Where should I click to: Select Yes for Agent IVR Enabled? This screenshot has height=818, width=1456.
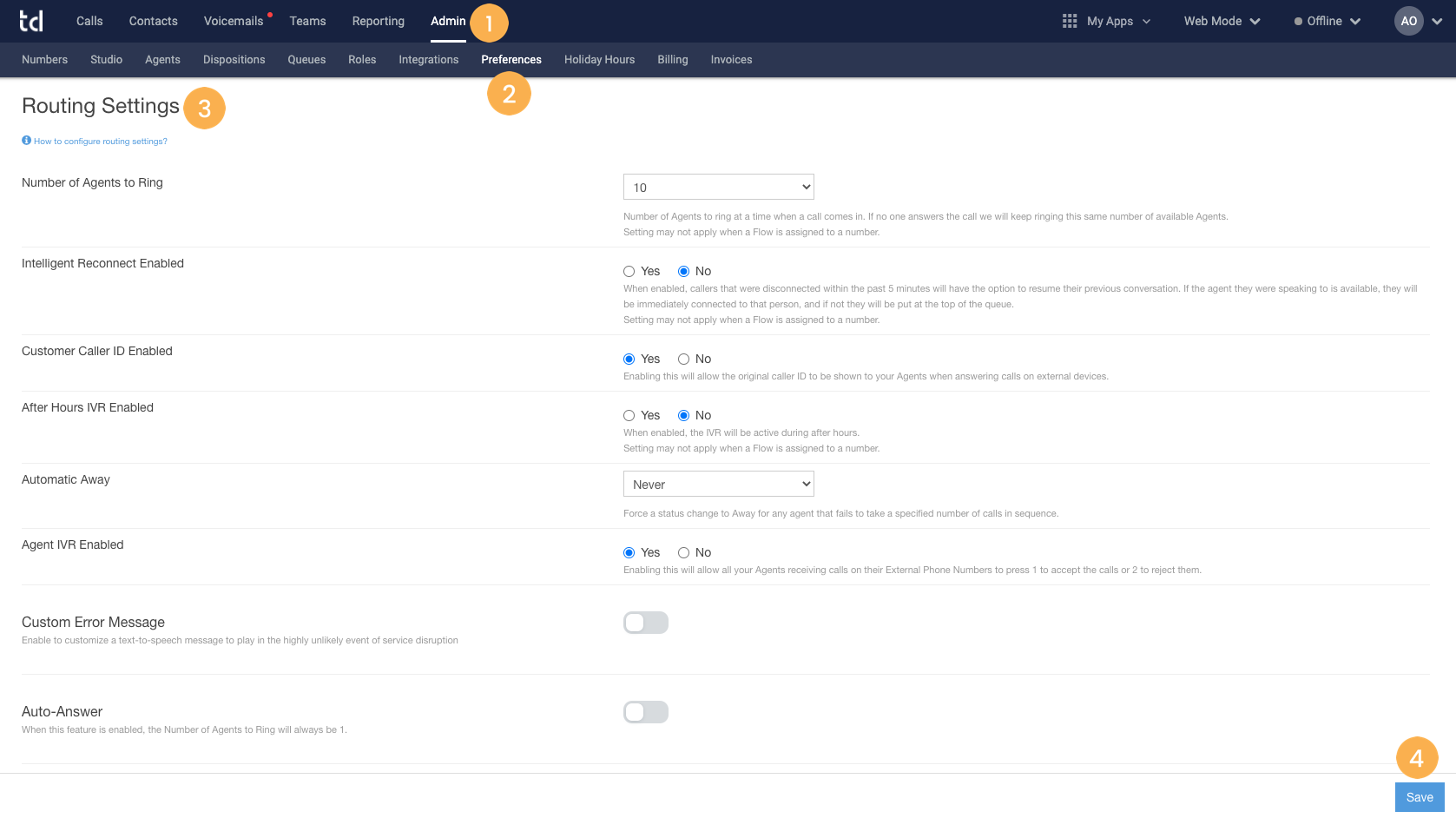(629, 553)
